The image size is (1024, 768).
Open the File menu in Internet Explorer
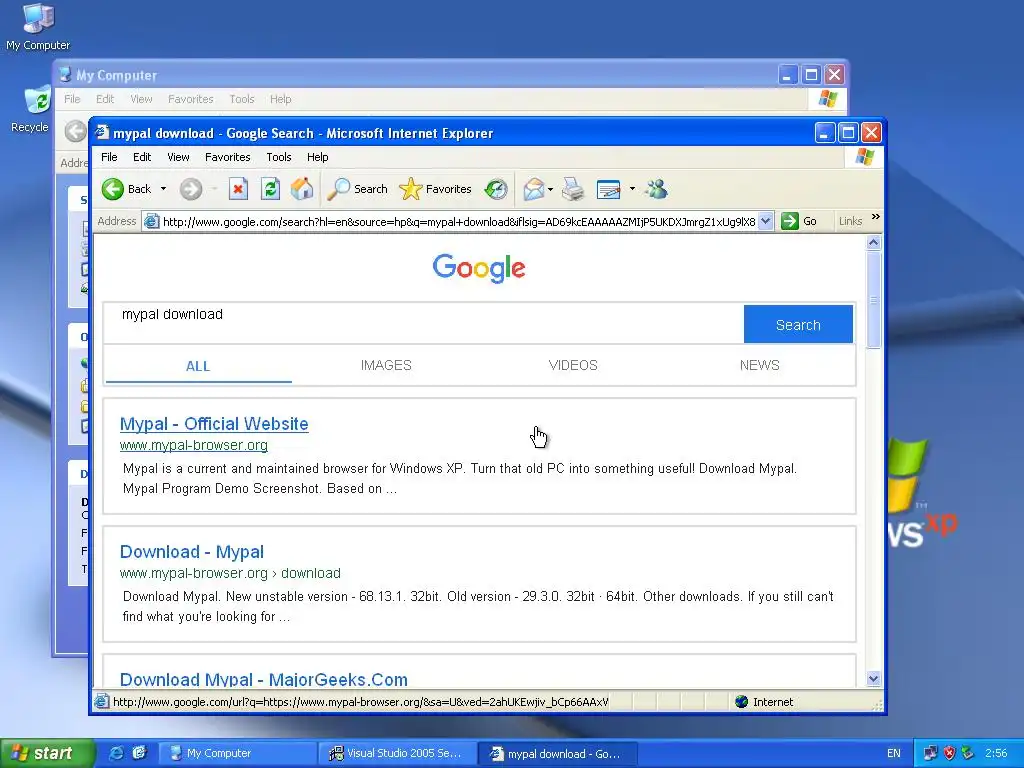pyautogui.click(x=109, y=157)
